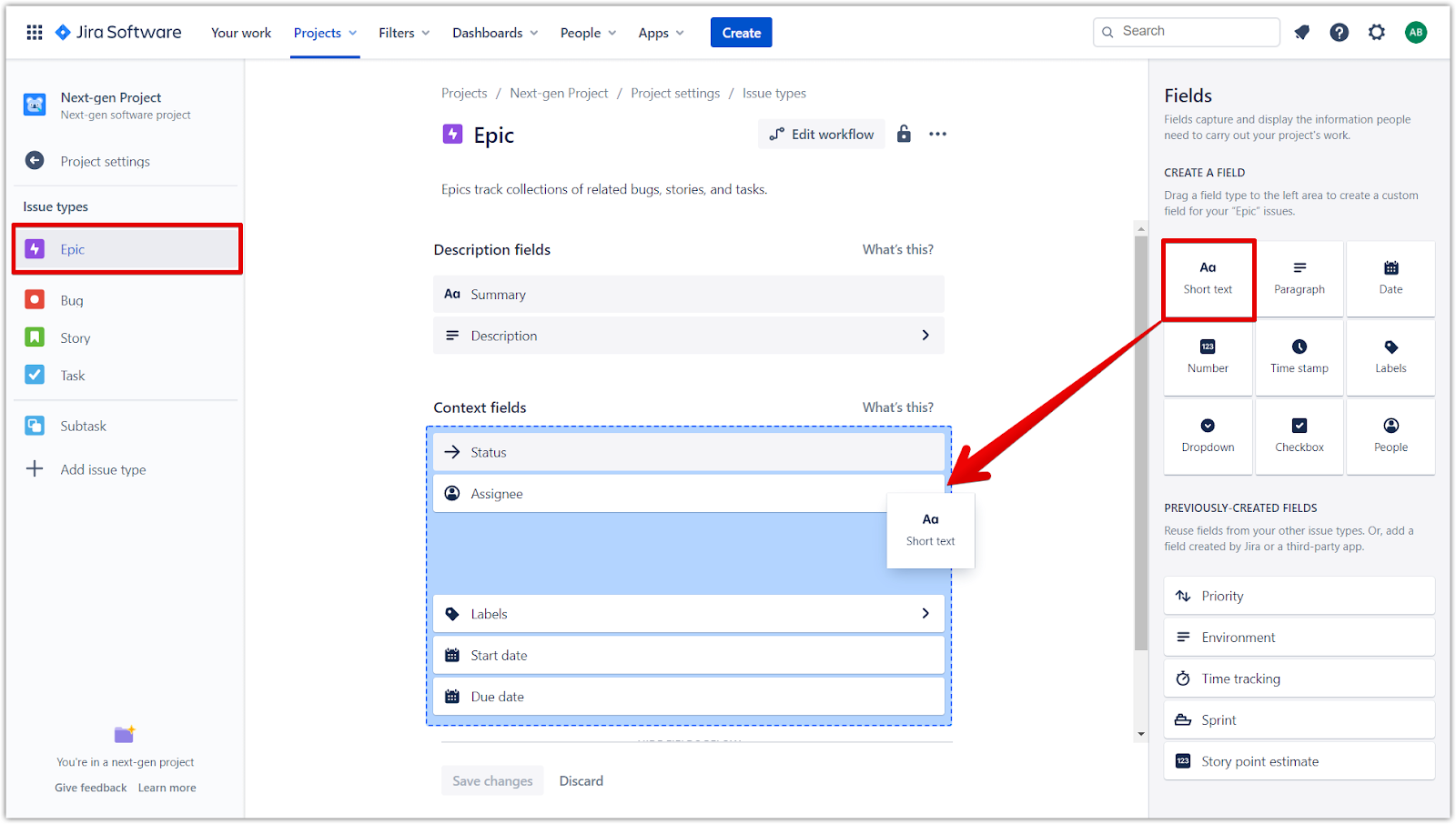
Task: Select the People field type tile
Action: (1390, 437)
